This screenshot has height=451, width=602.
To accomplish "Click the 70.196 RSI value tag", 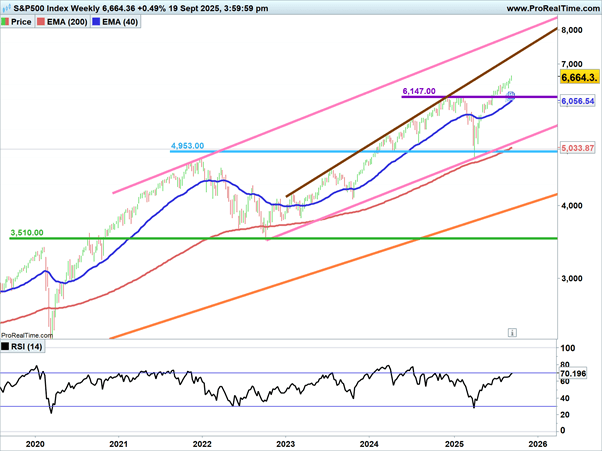I will pos(573,373).
